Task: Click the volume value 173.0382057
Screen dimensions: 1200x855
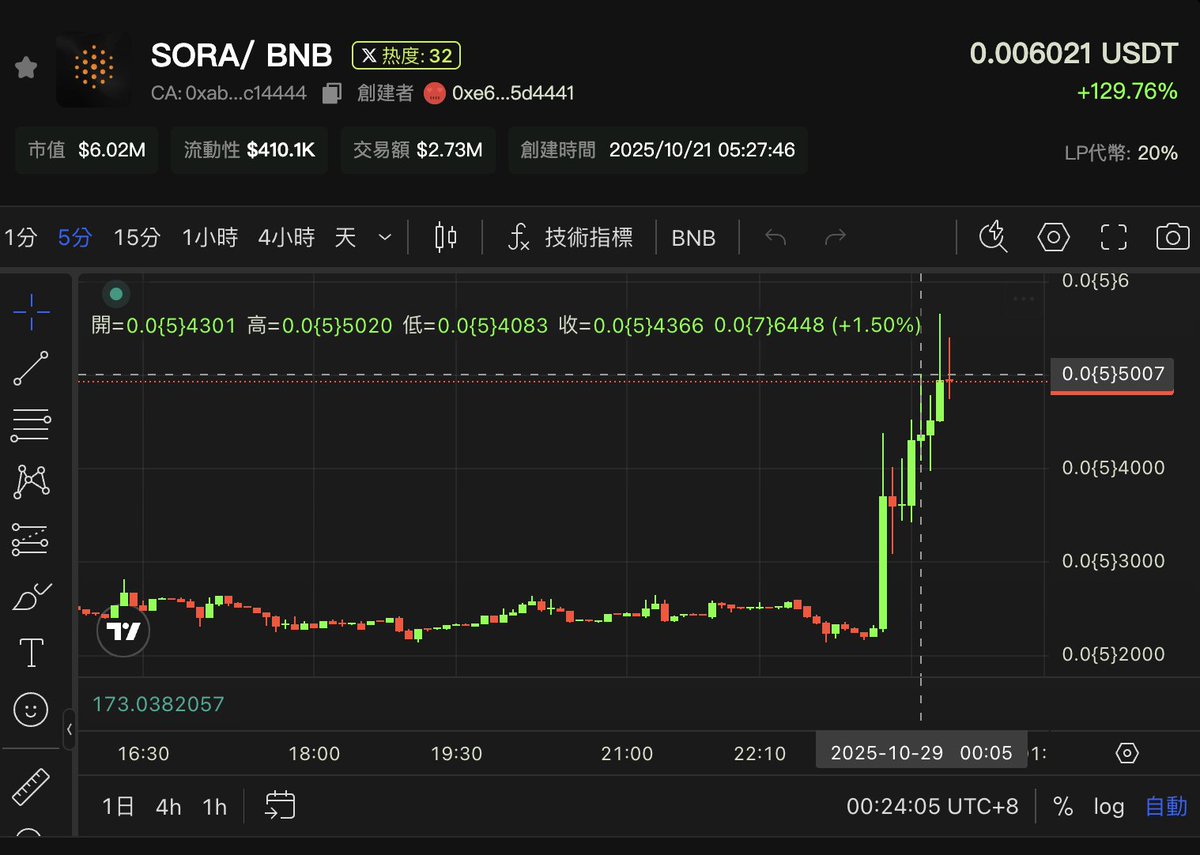Action: pyautogui.click(x=158, y=704)
